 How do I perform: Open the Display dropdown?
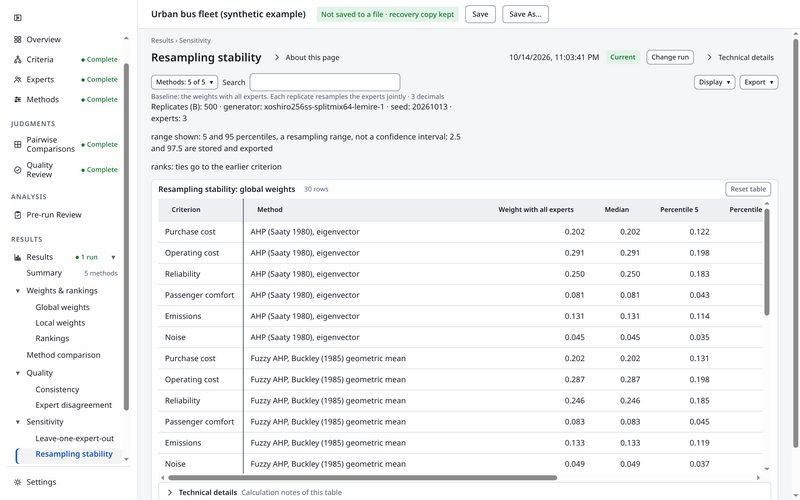coord(714,82)
